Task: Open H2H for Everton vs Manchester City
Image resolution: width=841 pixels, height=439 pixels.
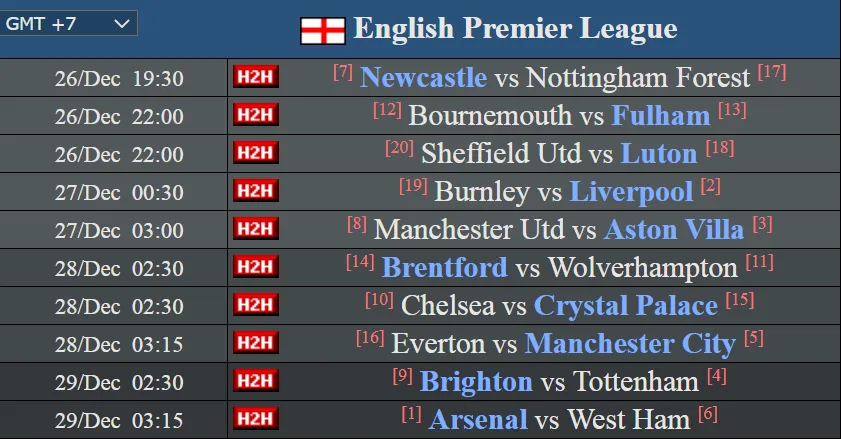Action: tap(256, 343)
